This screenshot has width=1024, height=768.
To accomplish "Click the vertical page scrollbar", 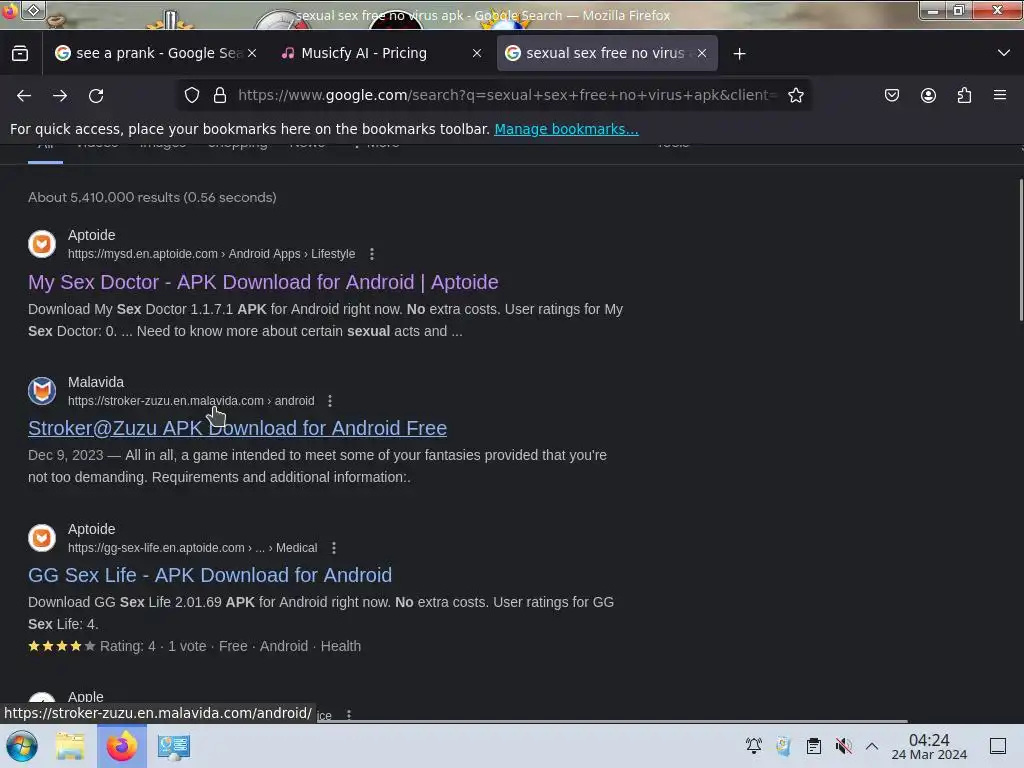I will pyautogui.click(x=1020, y=250).
